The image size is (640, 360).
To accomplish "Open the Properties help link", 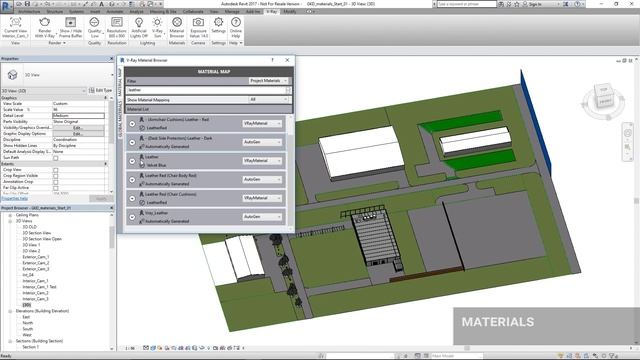I will (15, 199).
